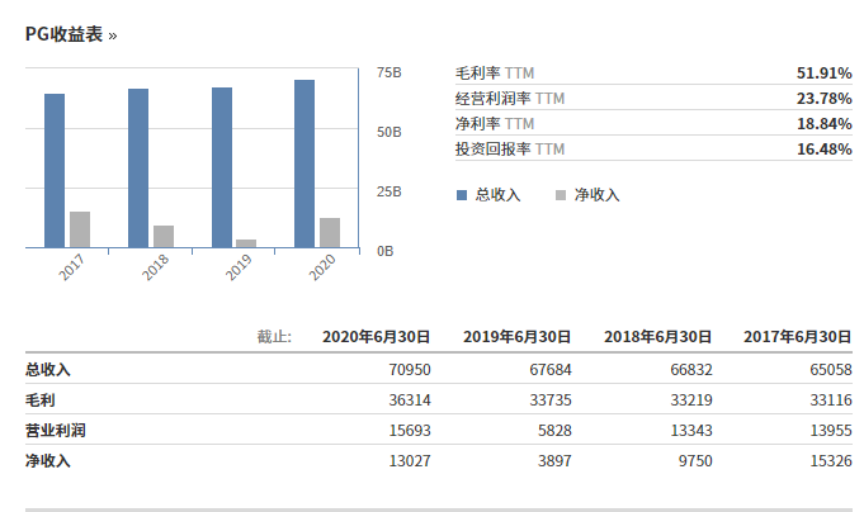Click the 25B axis label
Image resolution: width=864 pixels, height=513 pixels.
pyautogui.click(x=389, y=192)
